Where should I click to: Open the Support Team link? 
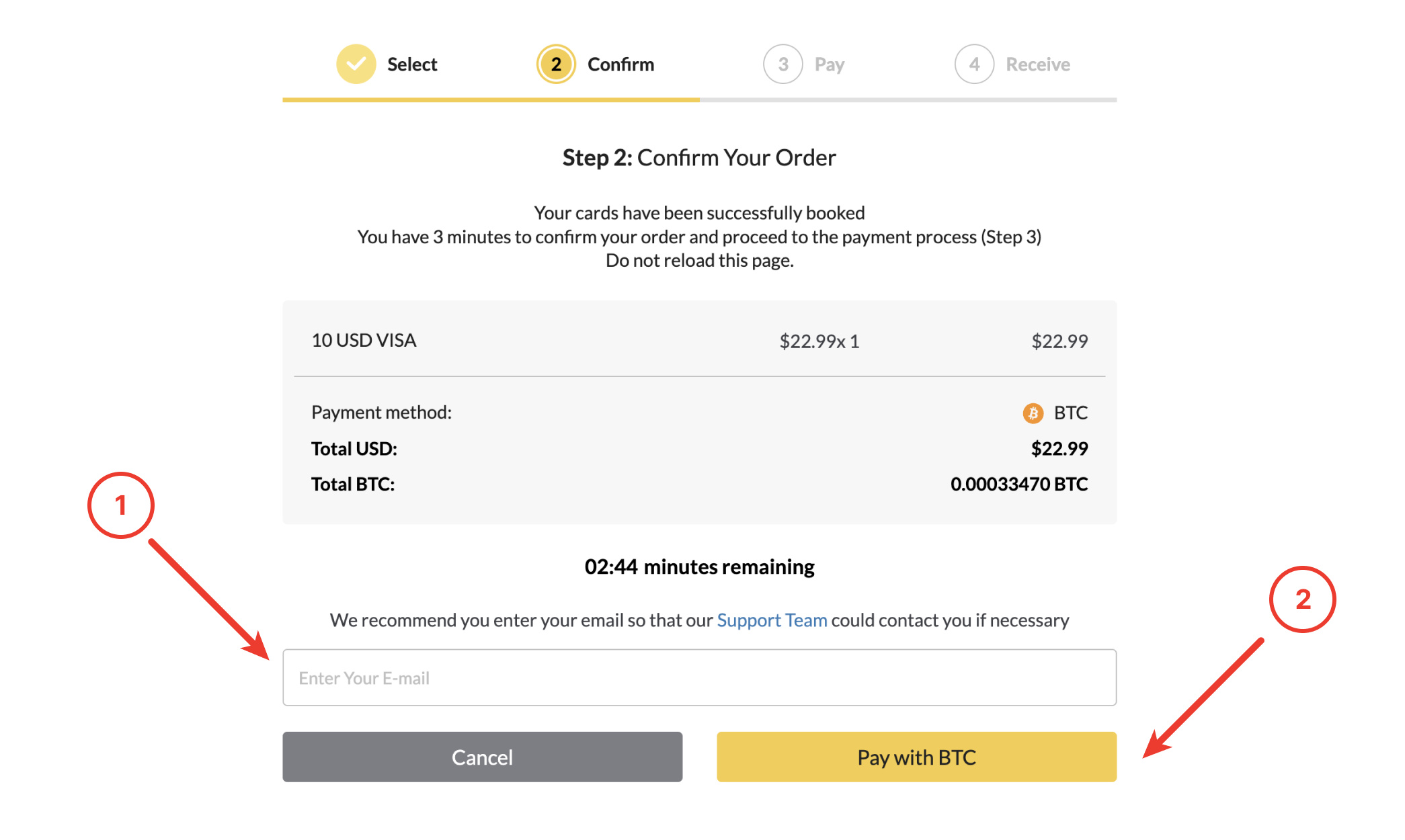[x=772, y=620]
